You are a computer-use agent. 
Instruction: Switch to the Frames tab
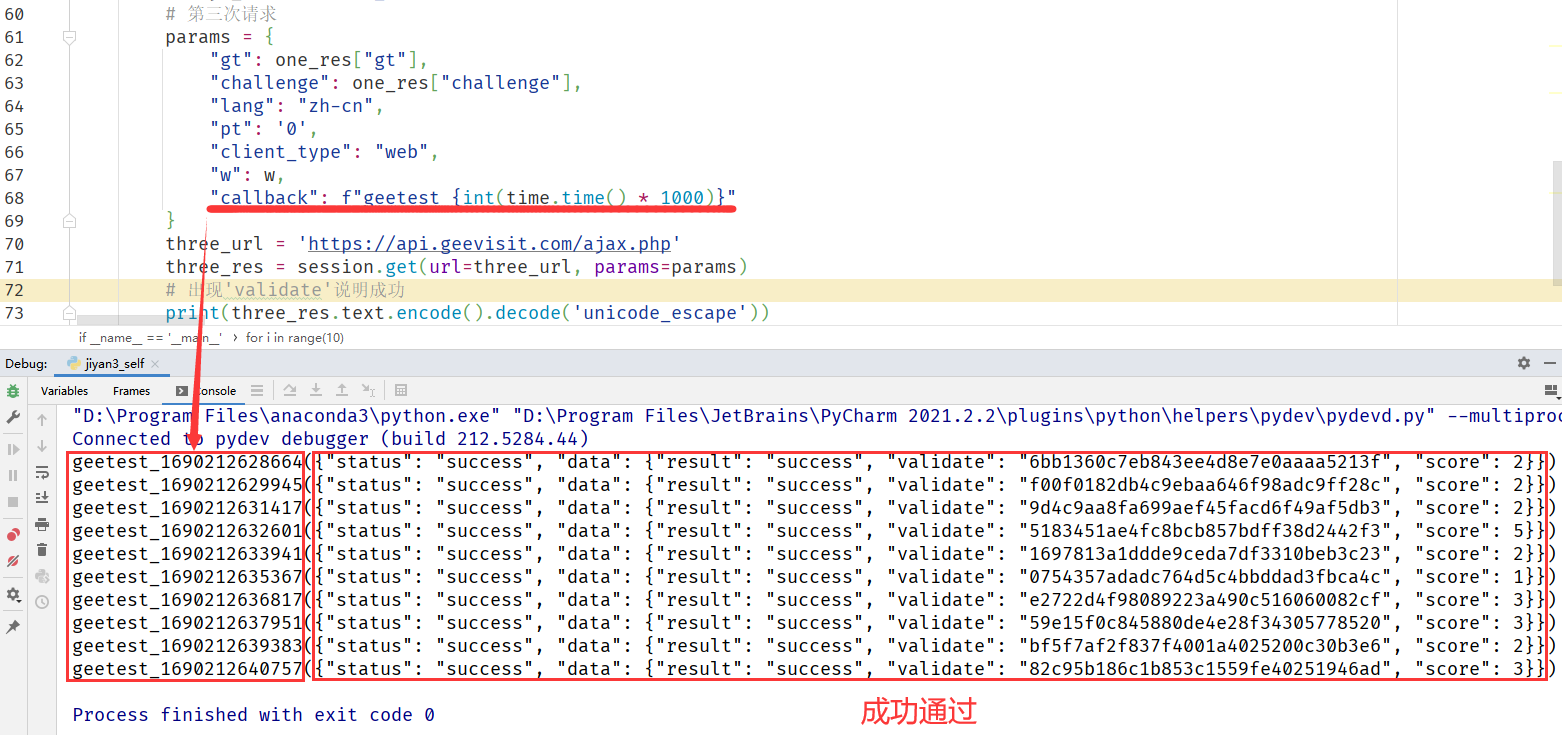pos(131,391)
